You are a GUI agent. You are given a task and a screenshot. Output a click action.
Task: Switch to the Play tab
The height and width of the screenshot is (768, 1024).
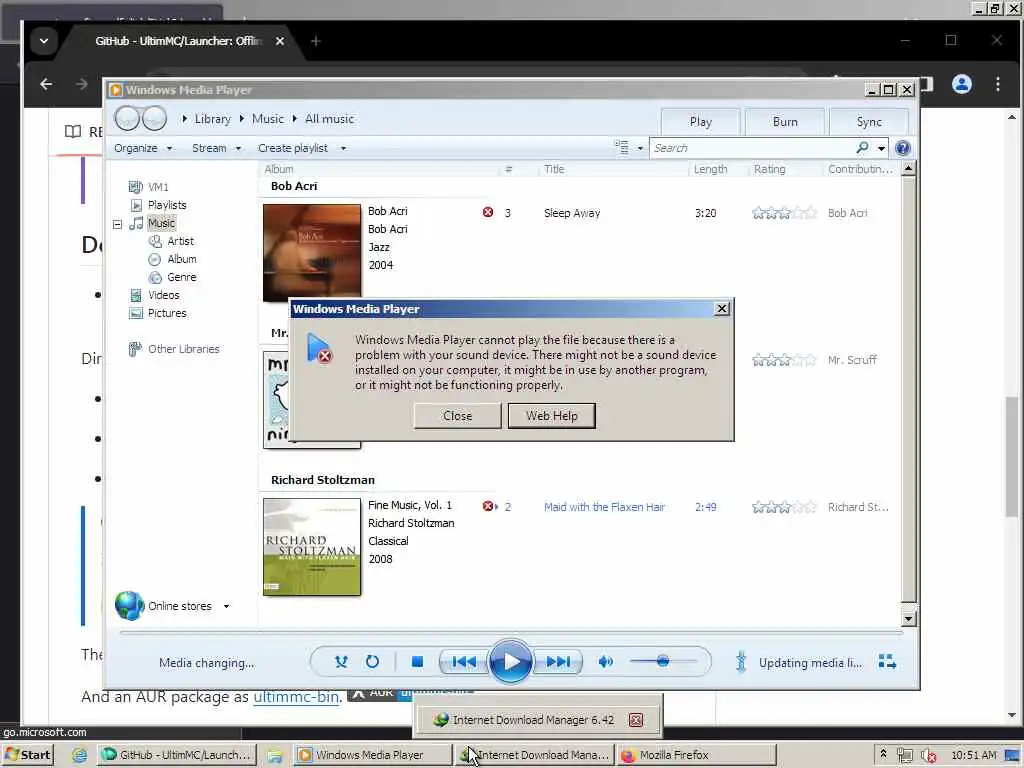[700, 122]
